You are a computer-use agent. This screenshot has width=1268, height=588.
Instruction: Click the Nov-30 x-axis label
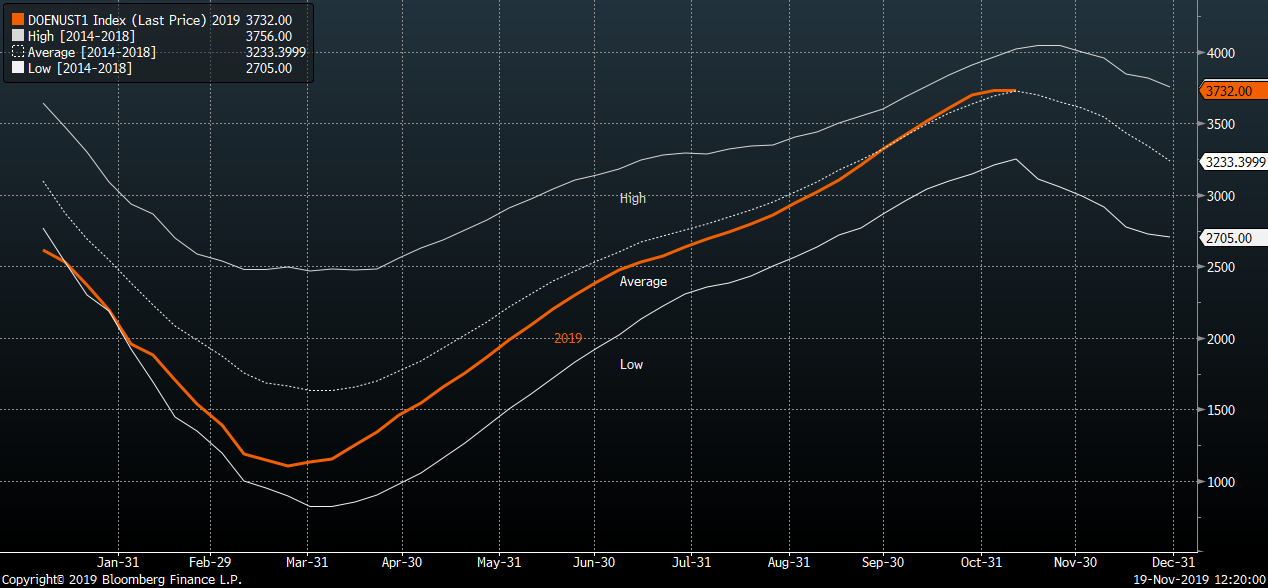coord(1075,563)
